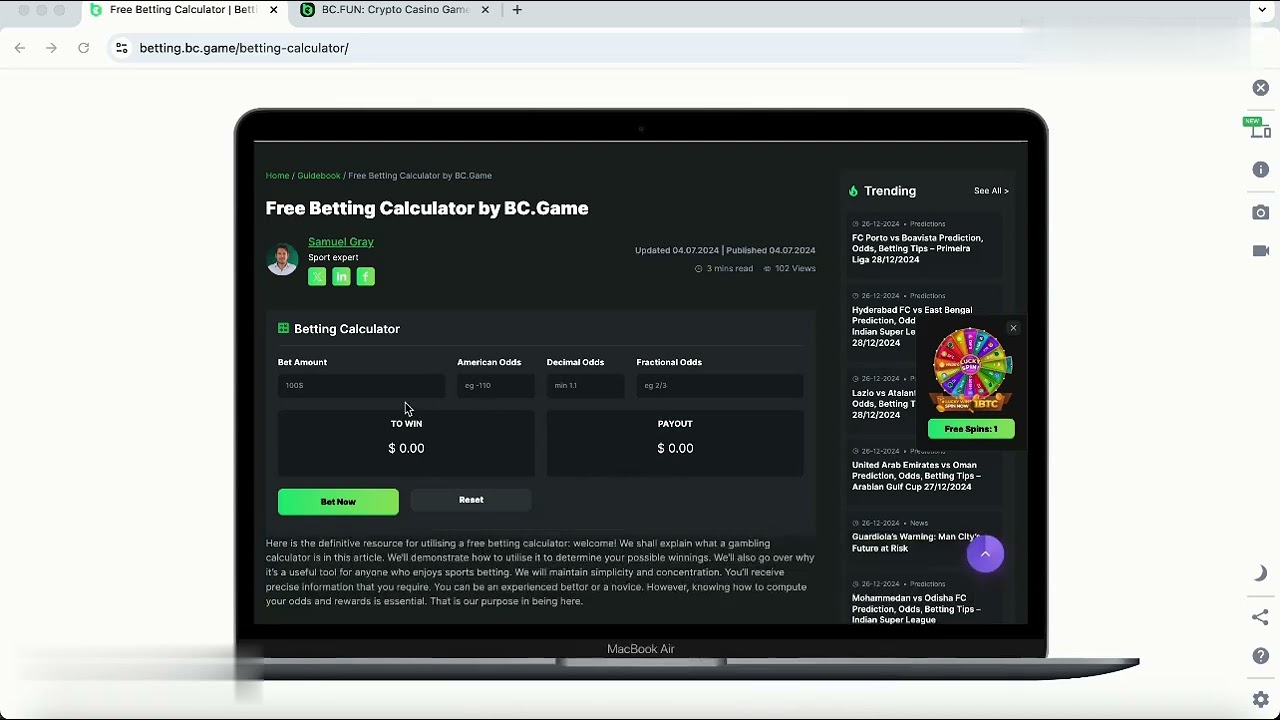
Task: Go forward with the browser forward arrow
Action: [x=51, y=48]
